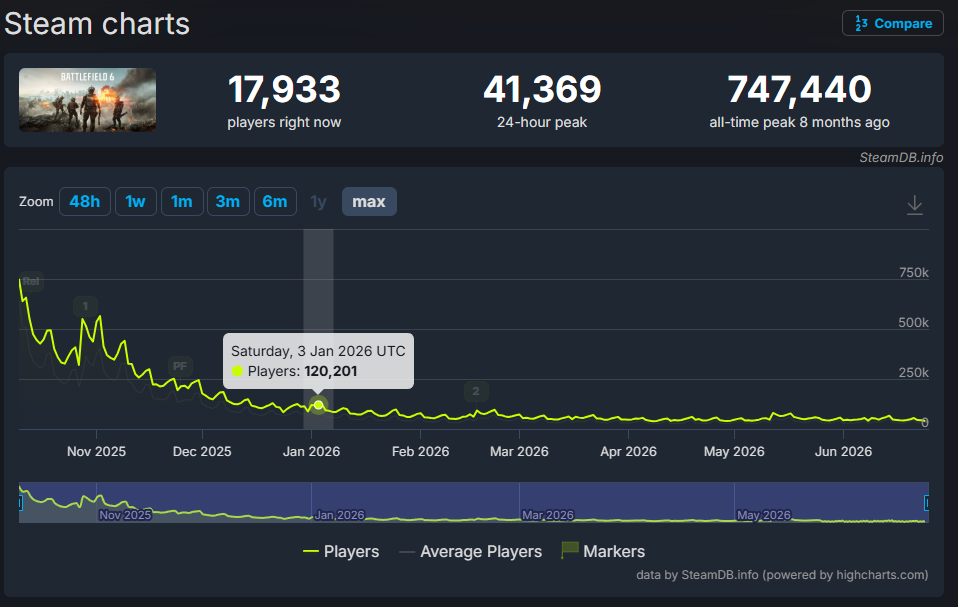Click the Nov 2025 x-axis label
The height and width of the screenshot is (607, 958).
pyautogui.click(x=97, y=451)
